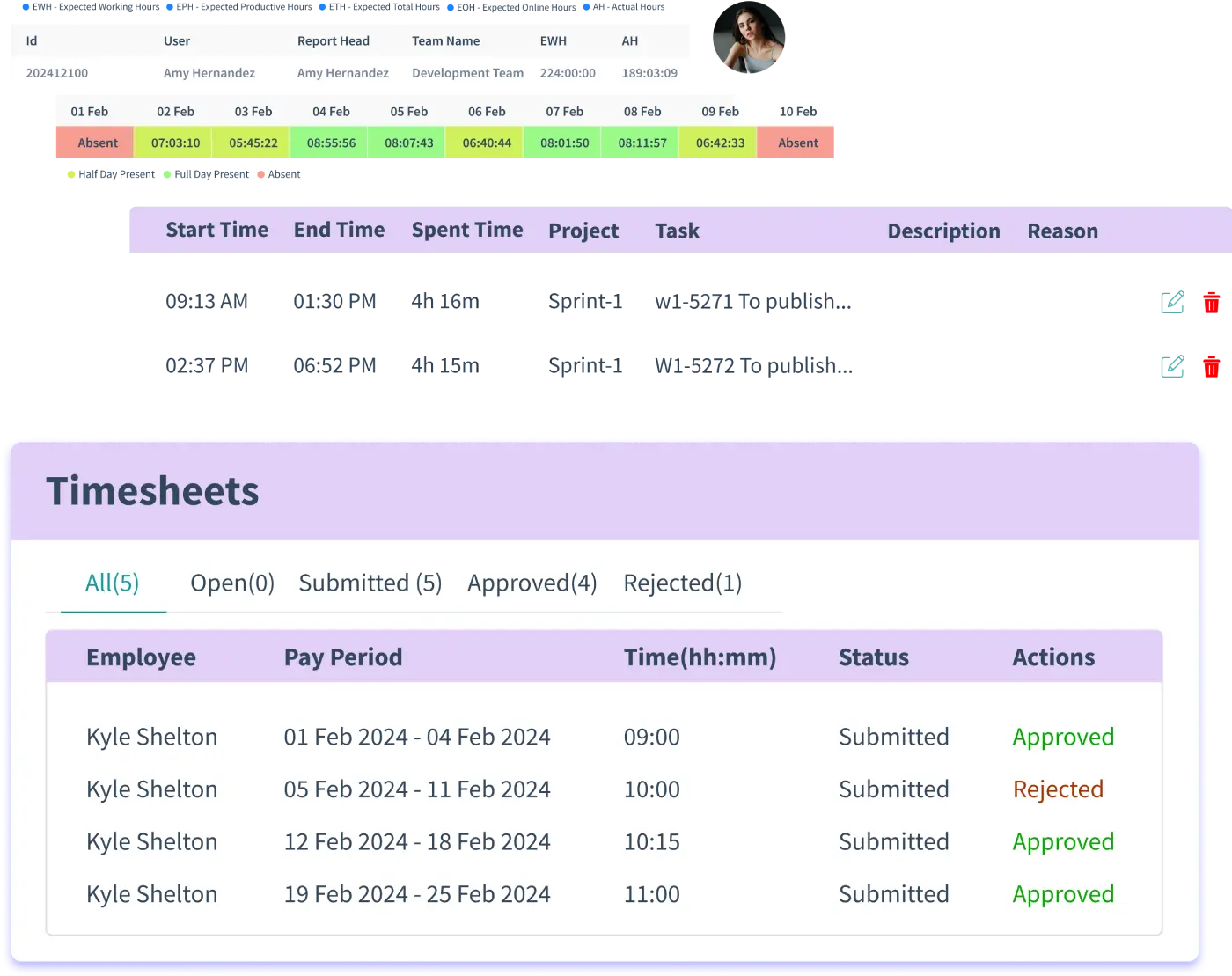The width and height of the screenshot is (1232, 976).
Task: Click the yellow legend status square
Action: 70,175
